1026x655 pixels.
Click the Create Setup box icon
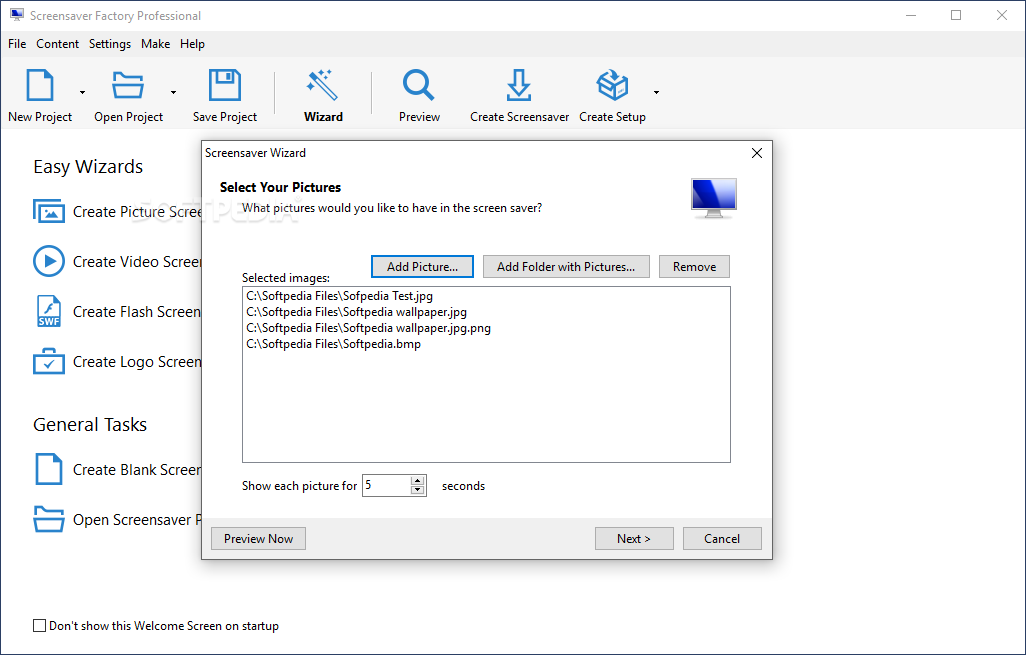(x=612, y=85)
